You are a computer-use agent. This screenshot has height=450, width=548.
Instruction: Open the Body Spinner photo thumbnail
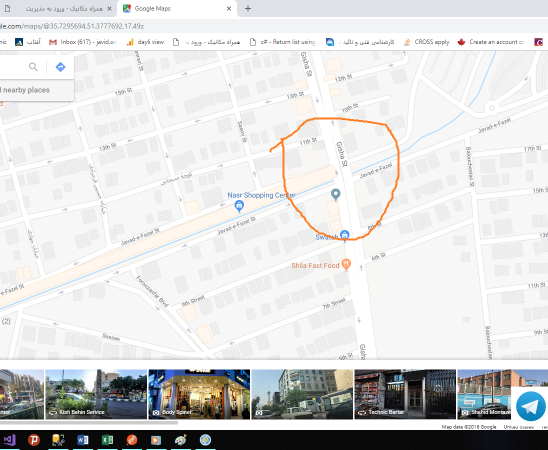coord(199,394)
